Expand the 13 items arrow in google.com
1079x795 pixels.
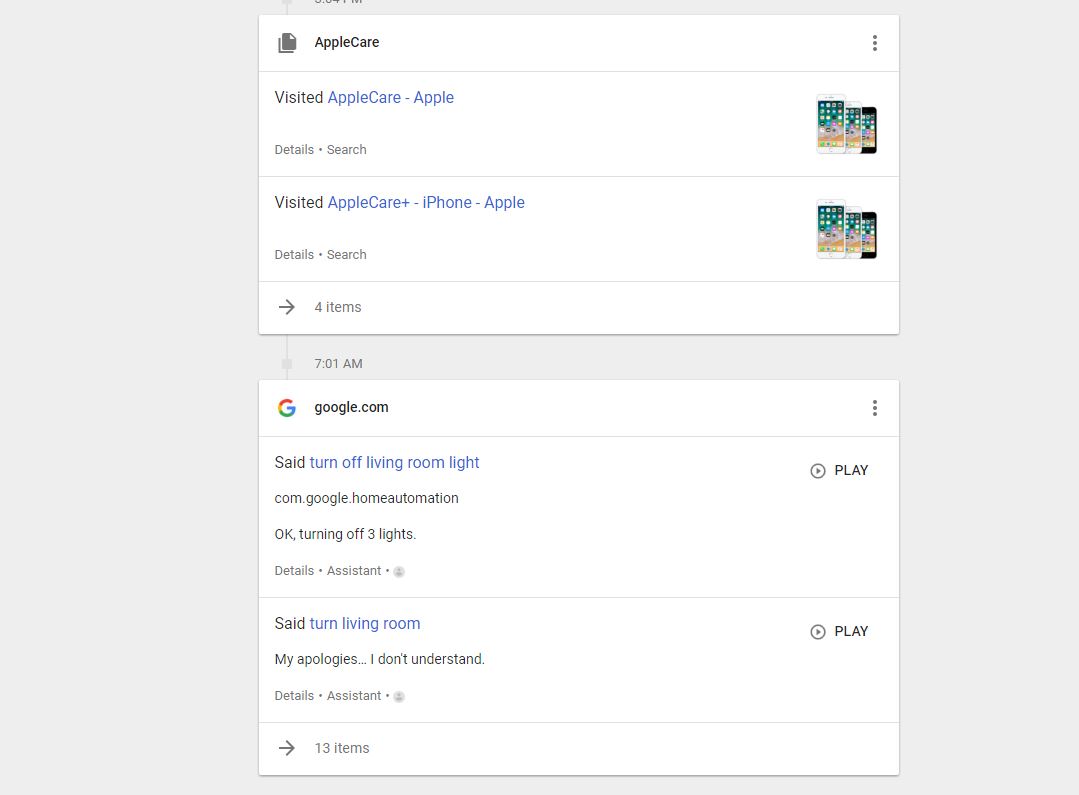point(287,748)
